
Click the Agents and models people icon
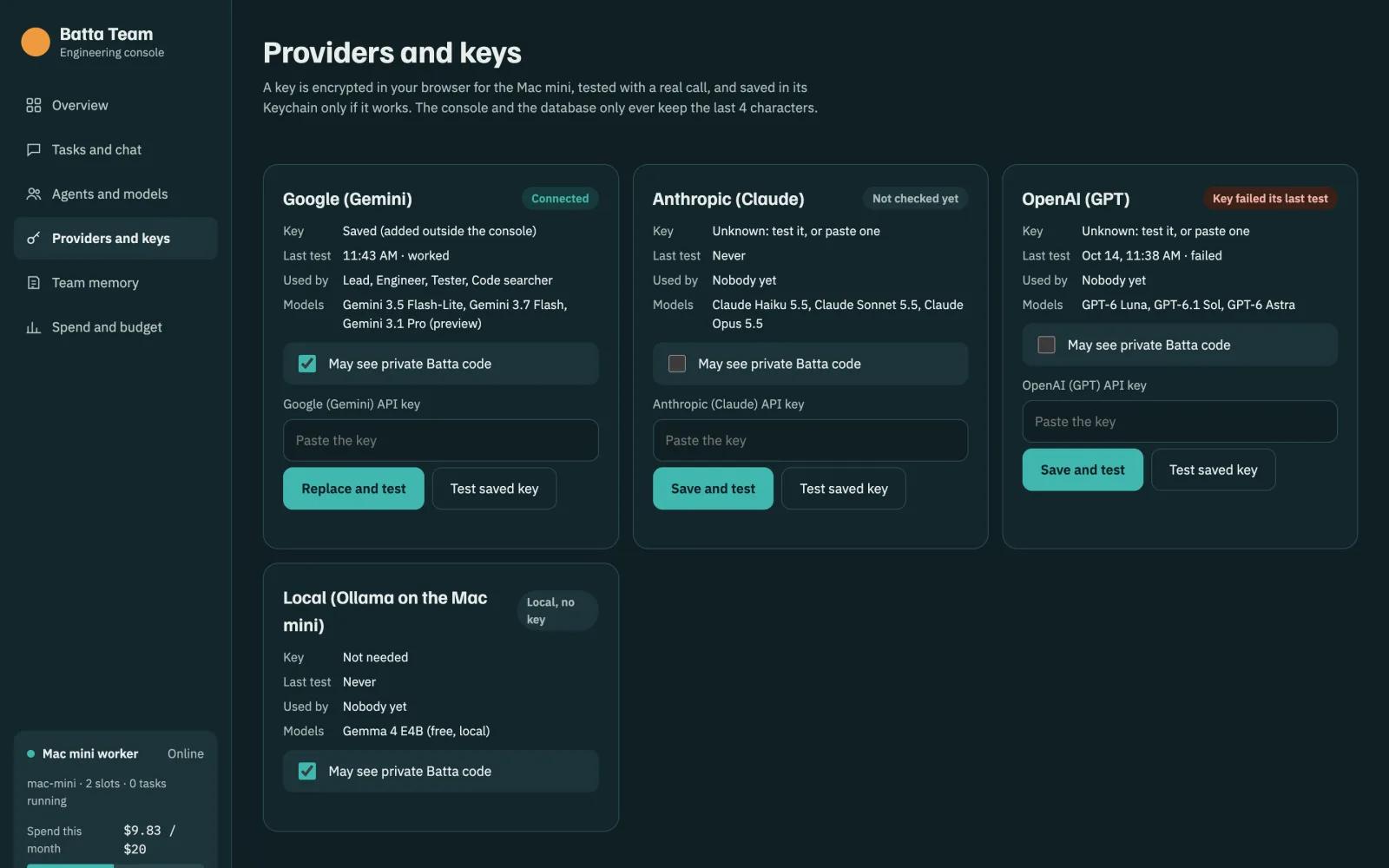tap(34, 194)
